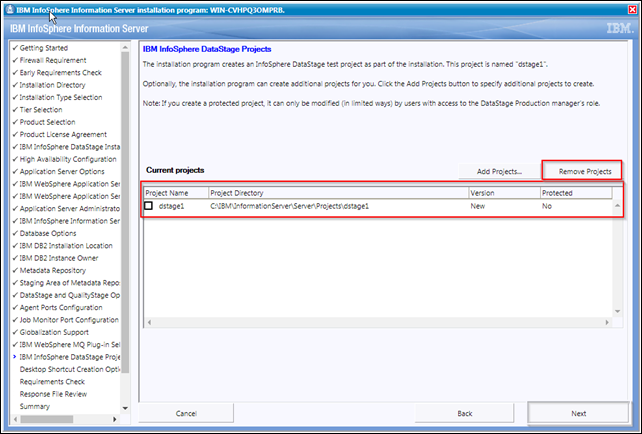Open Summary step
The width and height of the screenshot is (642, 434).
(34, 406)
